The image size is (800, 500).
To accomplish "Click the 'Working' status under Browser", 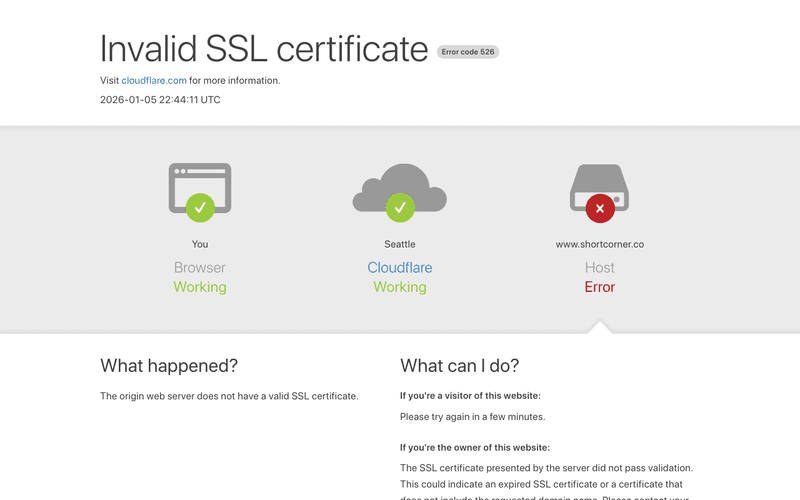I will click(200, 287).
